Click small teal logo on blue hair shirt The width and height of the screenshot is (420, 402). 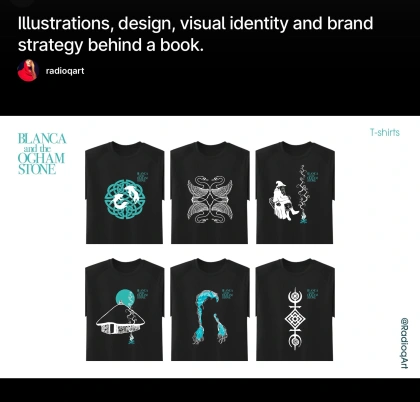(227, 294)
